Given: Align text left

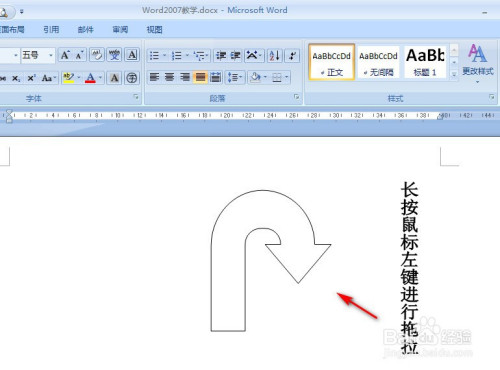Looking at the screenshot, I should click(154, 78).
